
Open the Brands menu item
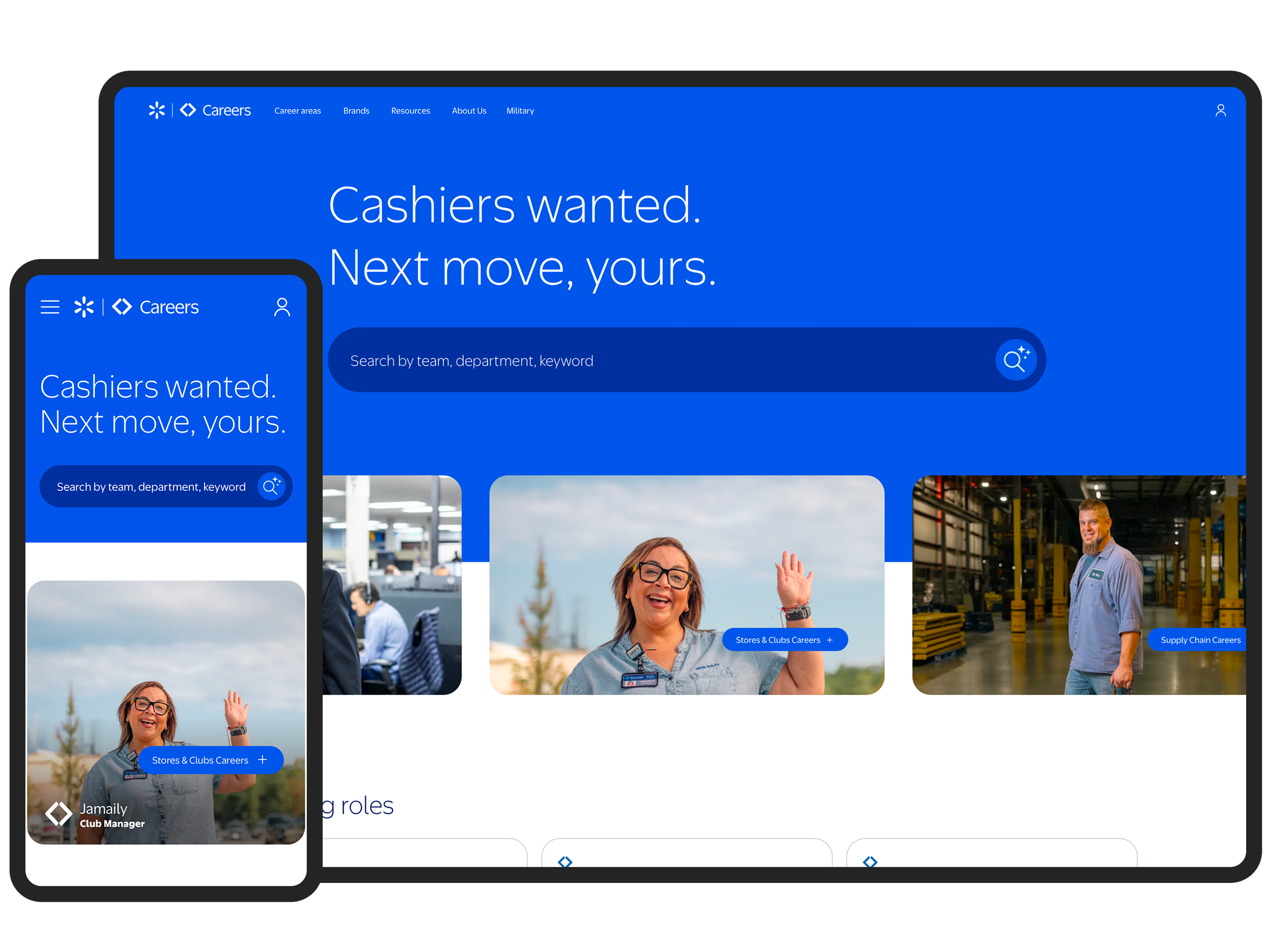(x=356, y=111)
